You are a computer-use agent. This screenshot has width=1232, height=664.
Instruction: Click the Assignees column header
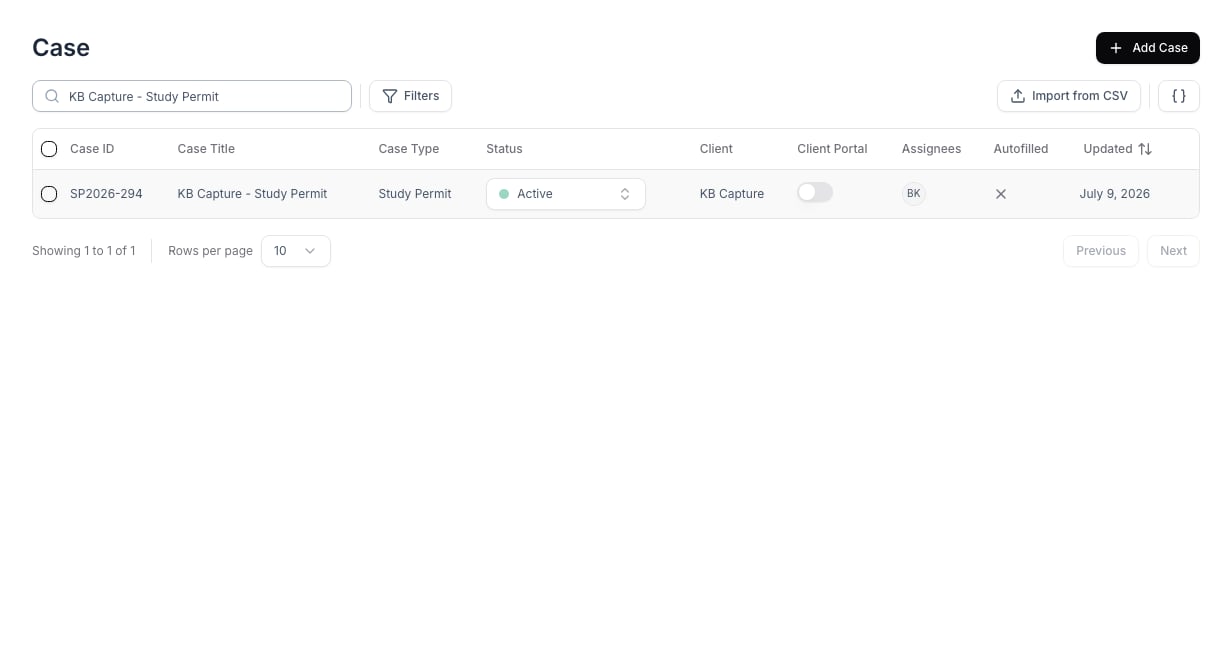[x=931, y=149]
